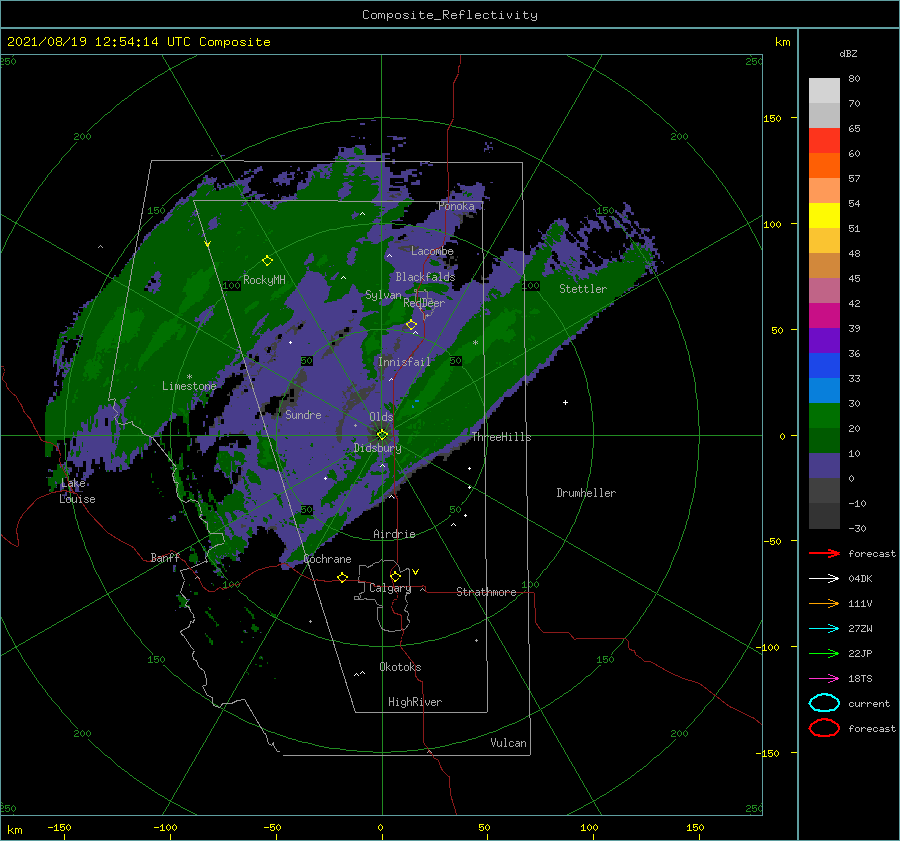This screenshot has height=841, width=900.
Task: Click the yellow diamond marker near RockyMH
Action: click(x=267, y=261)
